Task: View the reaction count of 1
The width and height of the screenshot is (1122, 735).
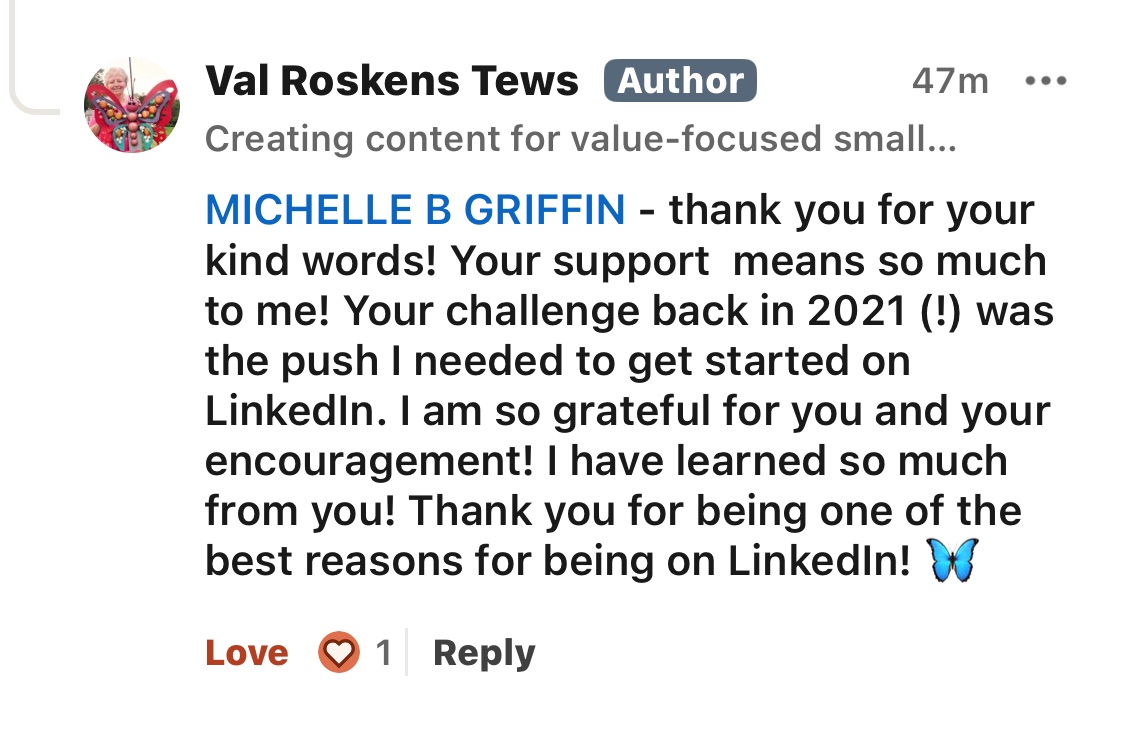Action: pos(383,653)
